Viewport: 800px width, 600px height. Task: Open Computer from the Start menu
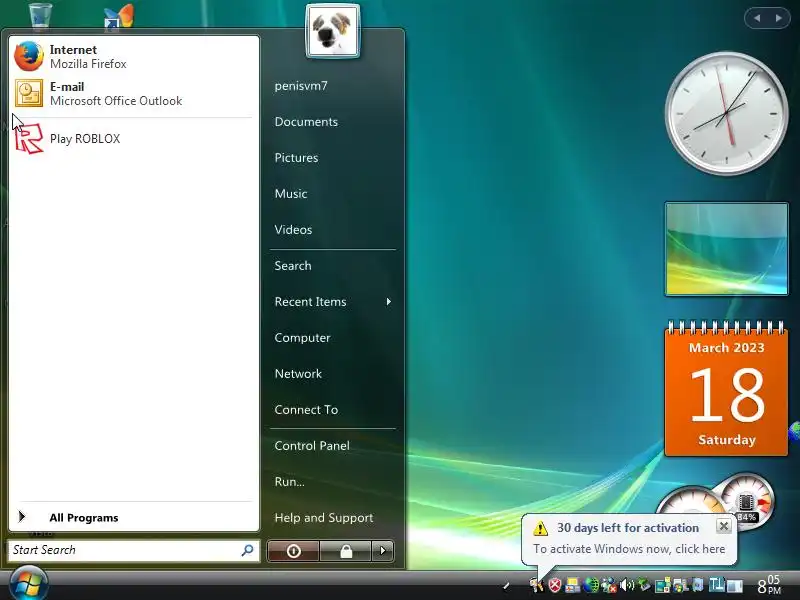[302, 338]
